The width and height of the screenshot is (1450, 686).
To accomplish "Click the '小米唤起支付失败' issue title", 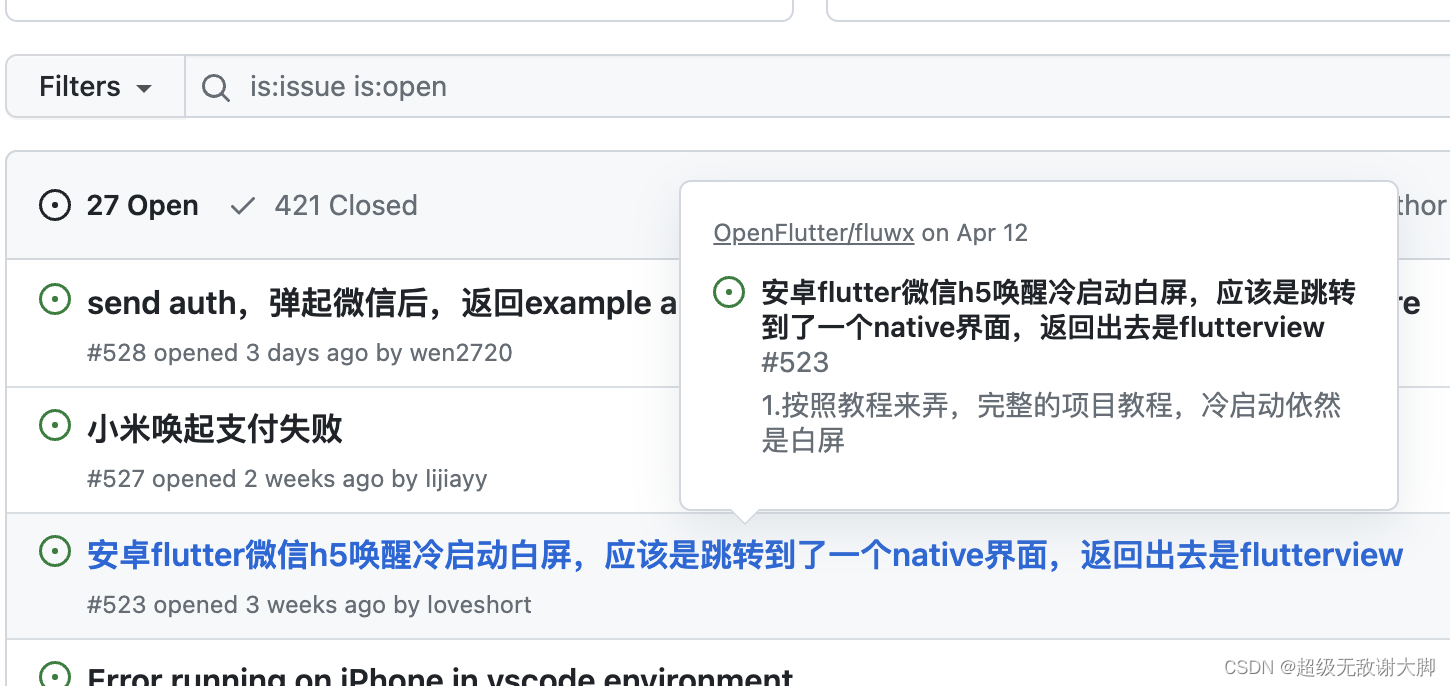I will click(x=214, y=428).
